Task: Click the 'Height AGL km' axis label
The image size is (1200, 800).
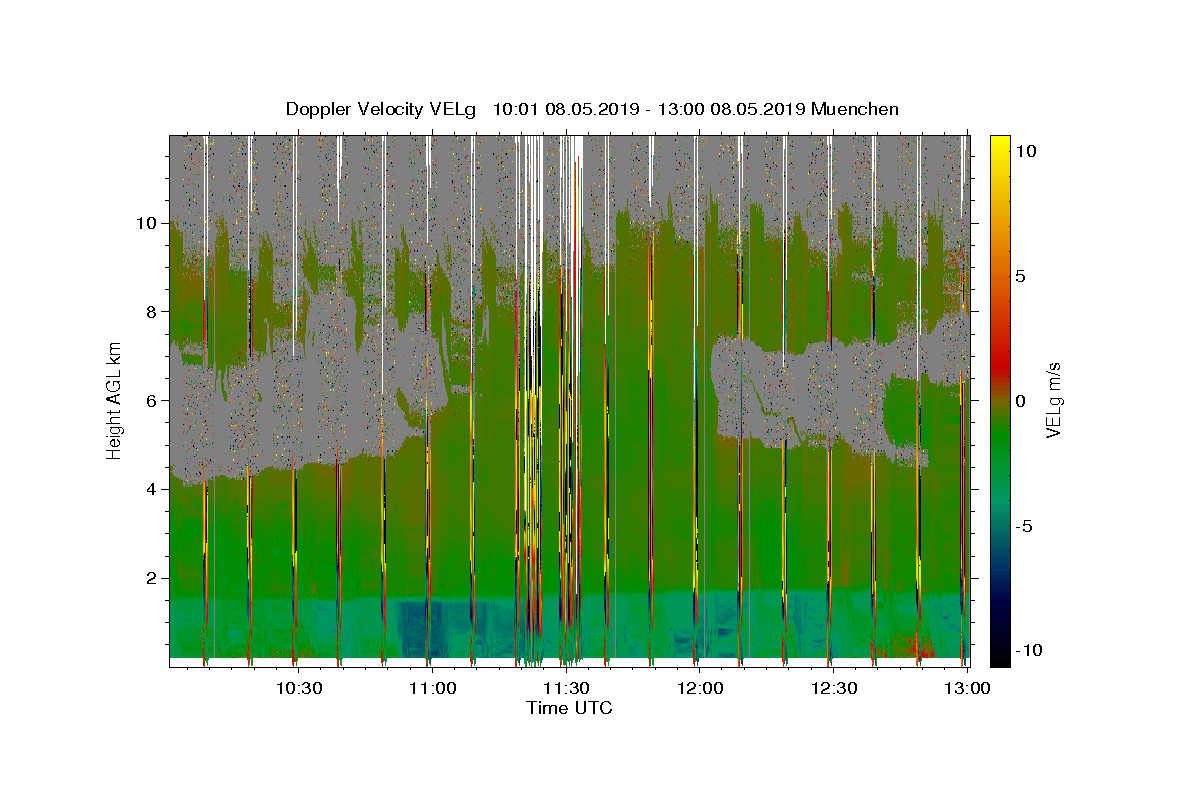Action: 114,399
